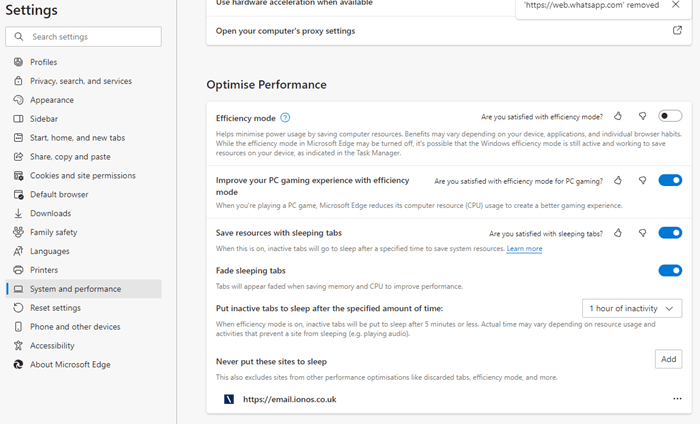Click the https://email.ionos.co.uk entry
Viewport: 700px width, 424px height.
coord(289,399)
